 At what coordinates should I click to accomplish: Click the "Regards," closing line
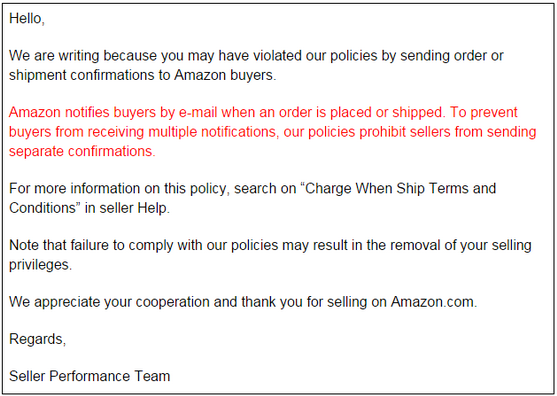tap(37, 339)
